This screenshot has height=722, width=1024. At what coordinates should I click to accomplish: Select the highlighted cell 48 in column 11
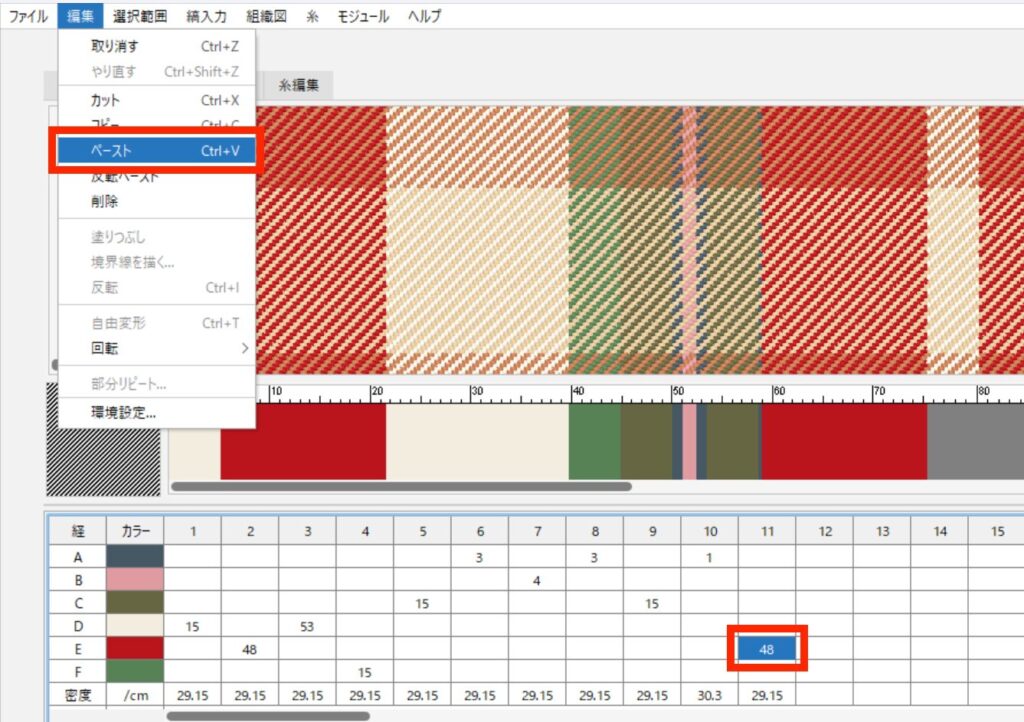(767, 649)
